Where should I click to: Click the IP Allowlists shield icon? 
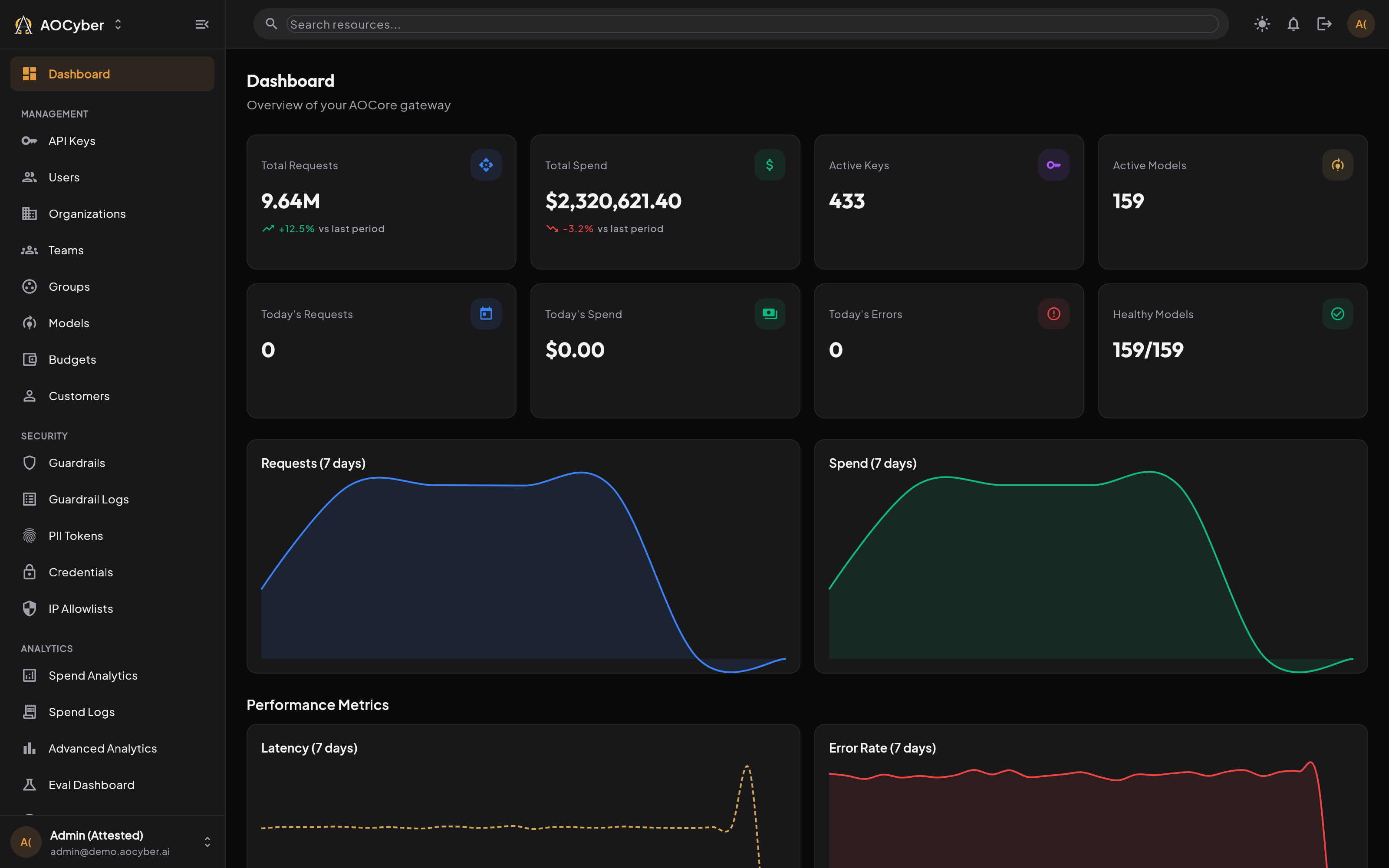[29, 608]
